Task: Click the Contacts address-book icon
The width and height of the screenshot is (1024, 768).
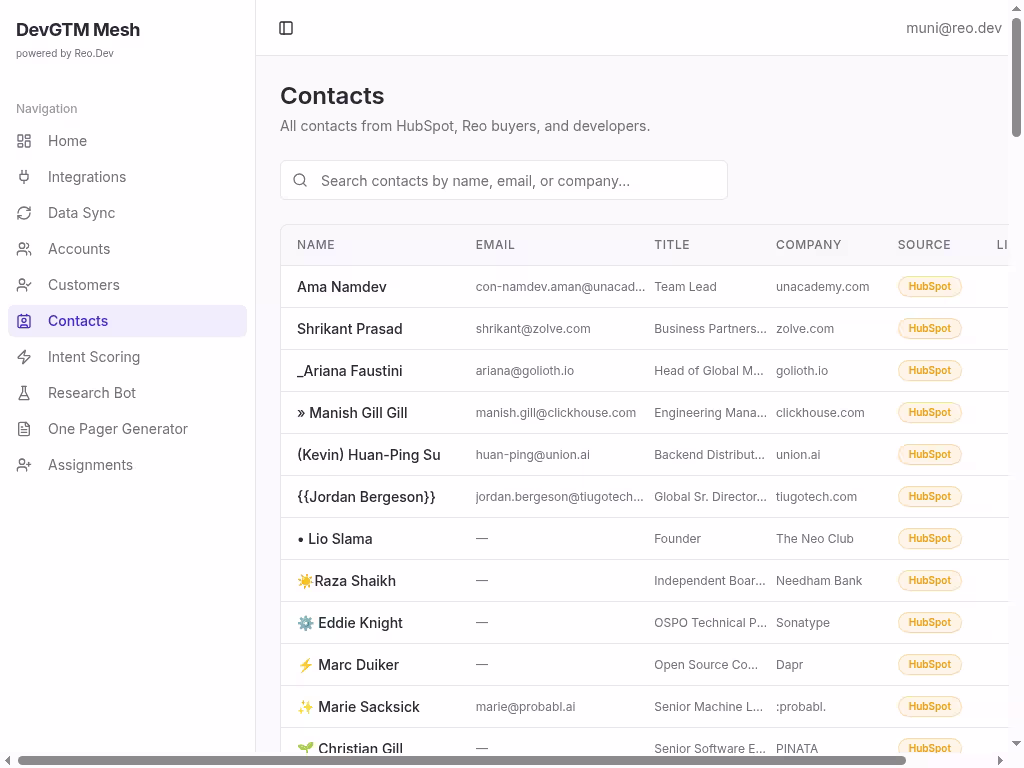Action: click(x=24, y=321)
